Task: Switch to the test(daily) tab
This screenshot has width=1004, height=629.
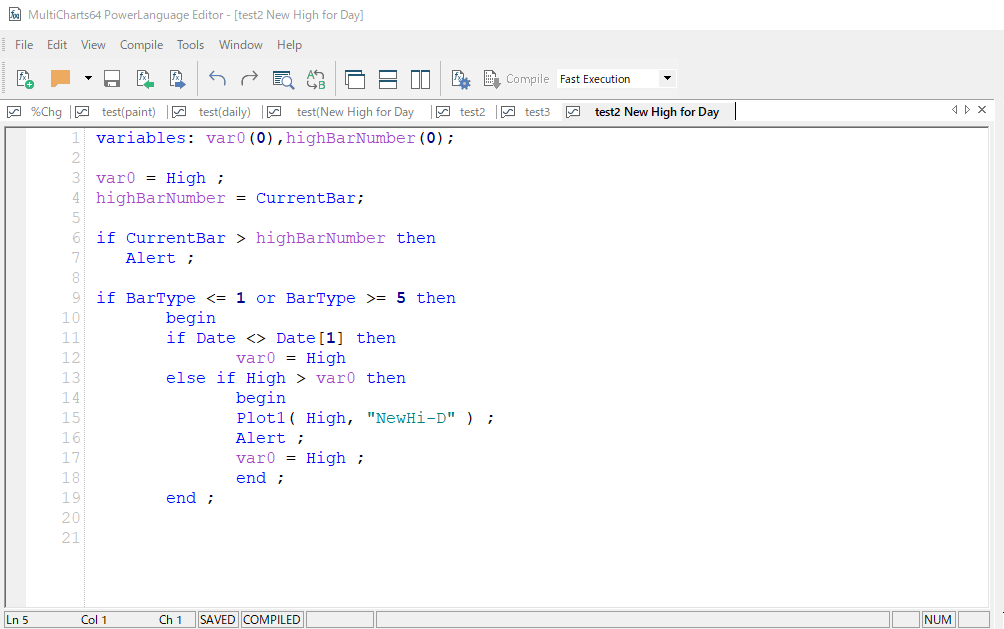Action: [x=213, y=112]
